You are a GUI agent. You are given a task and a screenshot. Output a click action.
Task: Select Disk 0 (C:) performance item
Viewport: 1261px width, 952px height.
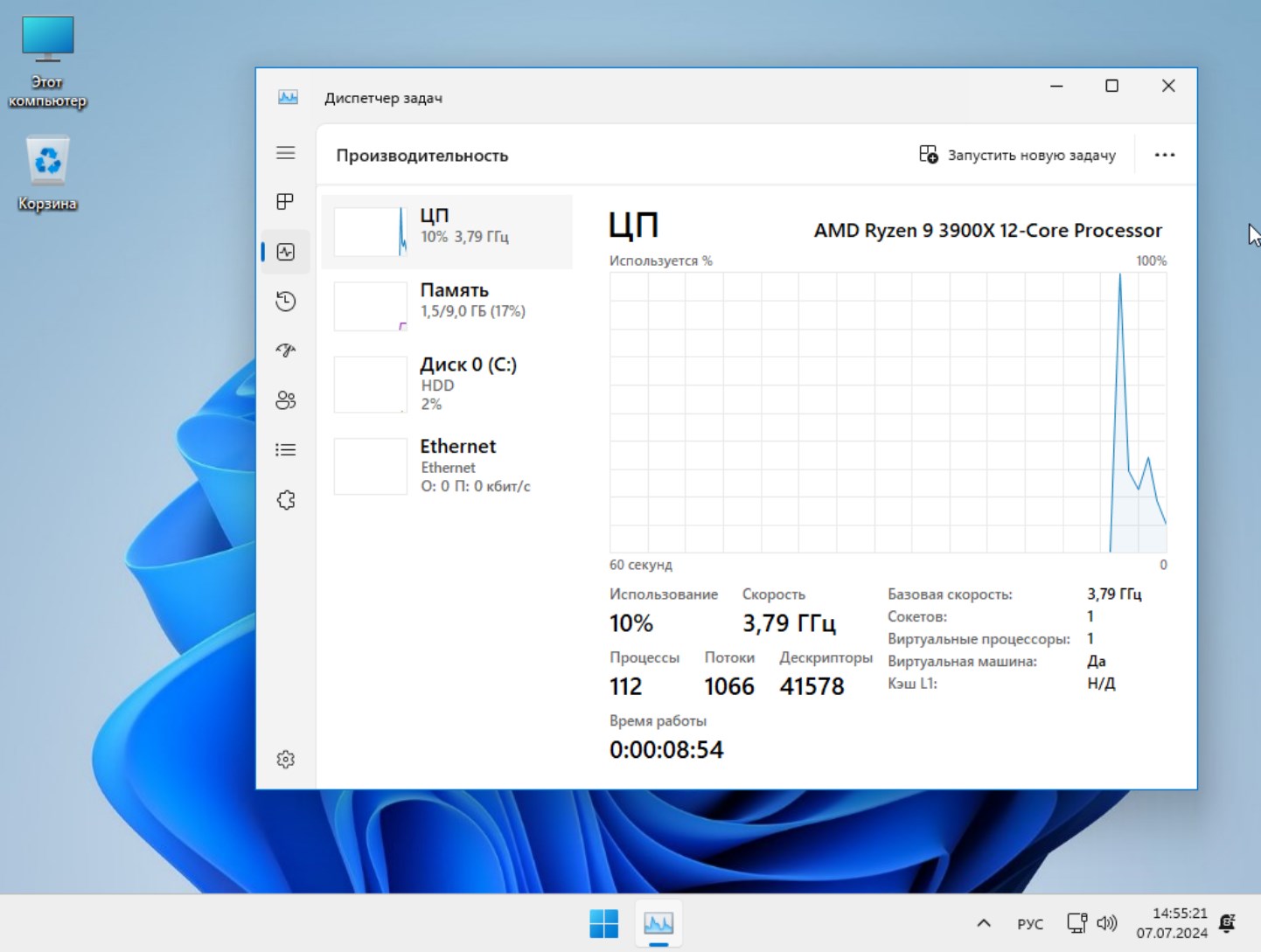point(448,383)
